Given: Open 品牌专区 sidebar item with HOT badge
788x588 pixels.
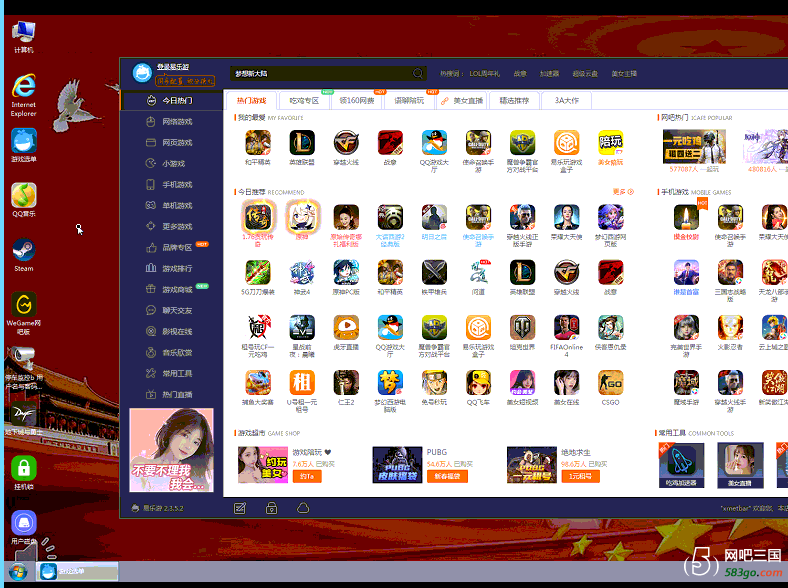Looking at the screenshot, I should (x=171, y=248).
